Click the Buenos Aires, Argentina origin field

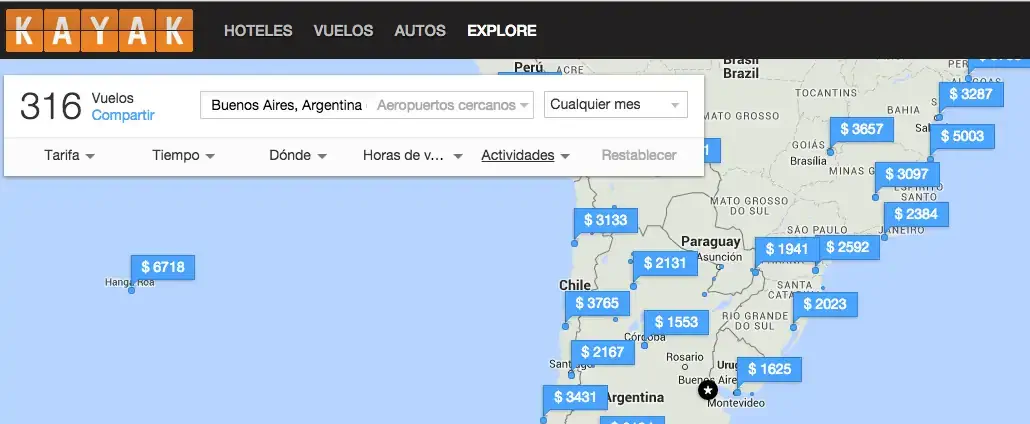pos(286,105)
